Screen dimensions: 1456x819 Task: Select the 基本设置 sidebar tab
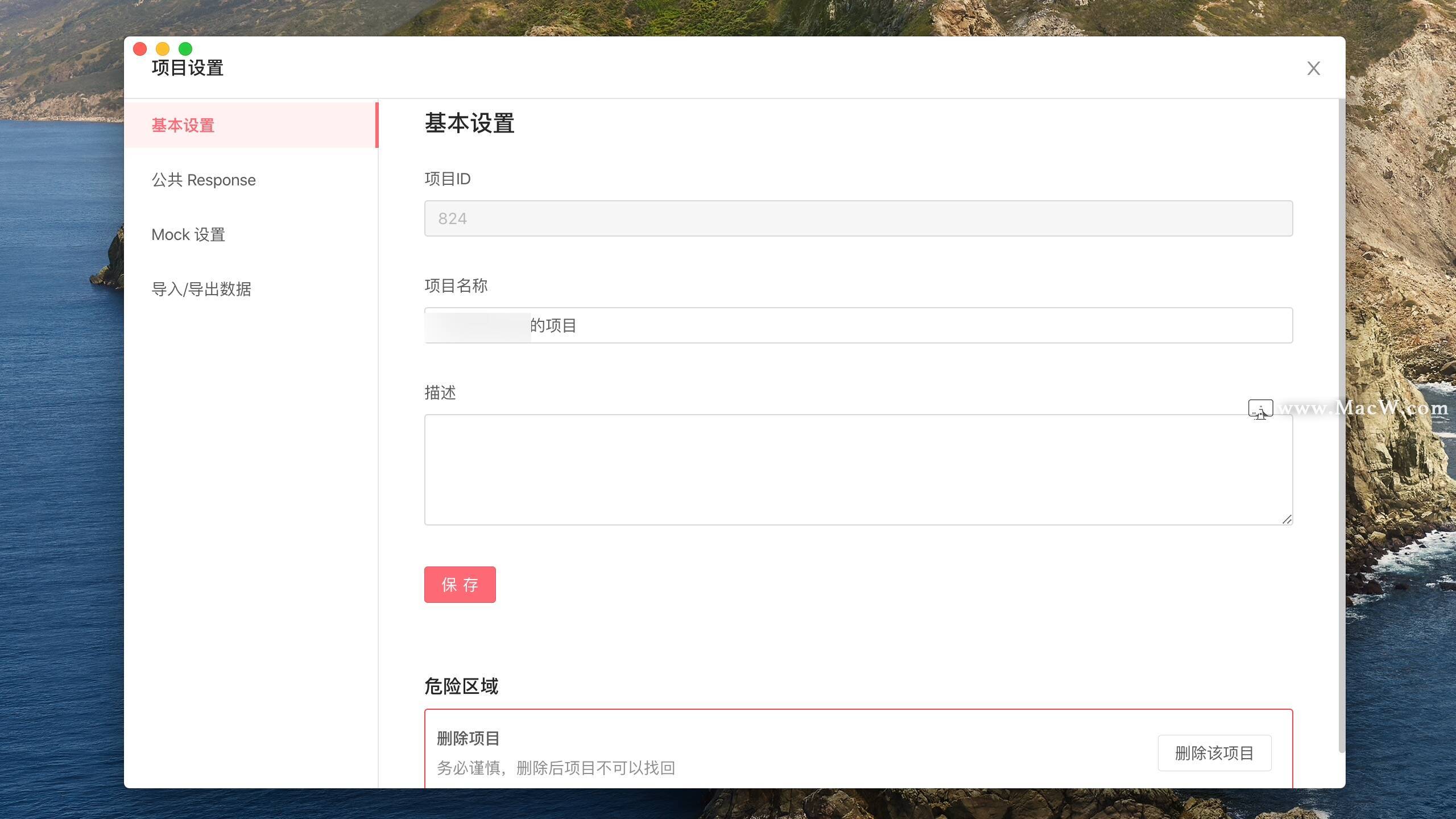251,125
